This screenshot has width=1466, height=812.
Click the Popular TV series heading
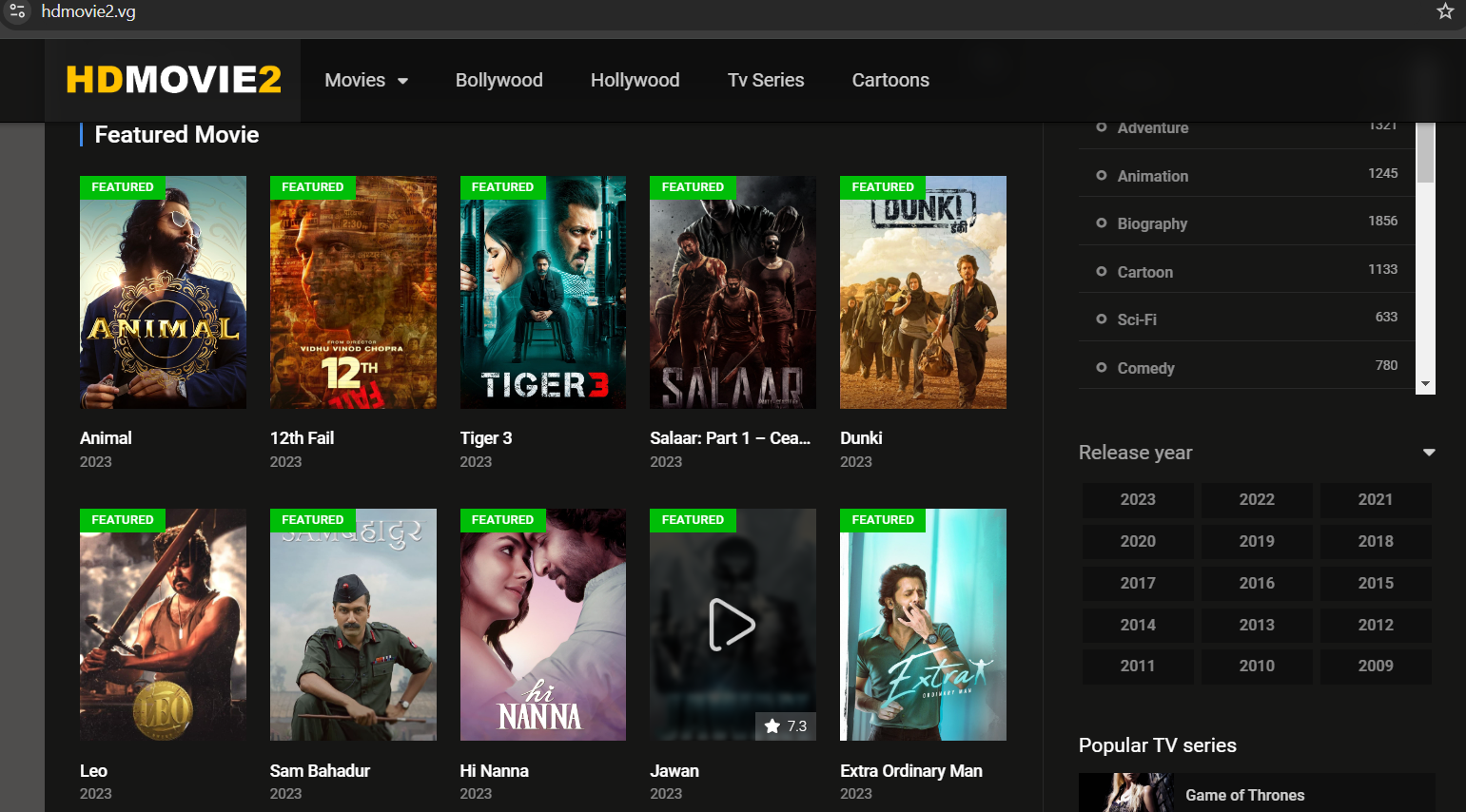(1158, 745)
